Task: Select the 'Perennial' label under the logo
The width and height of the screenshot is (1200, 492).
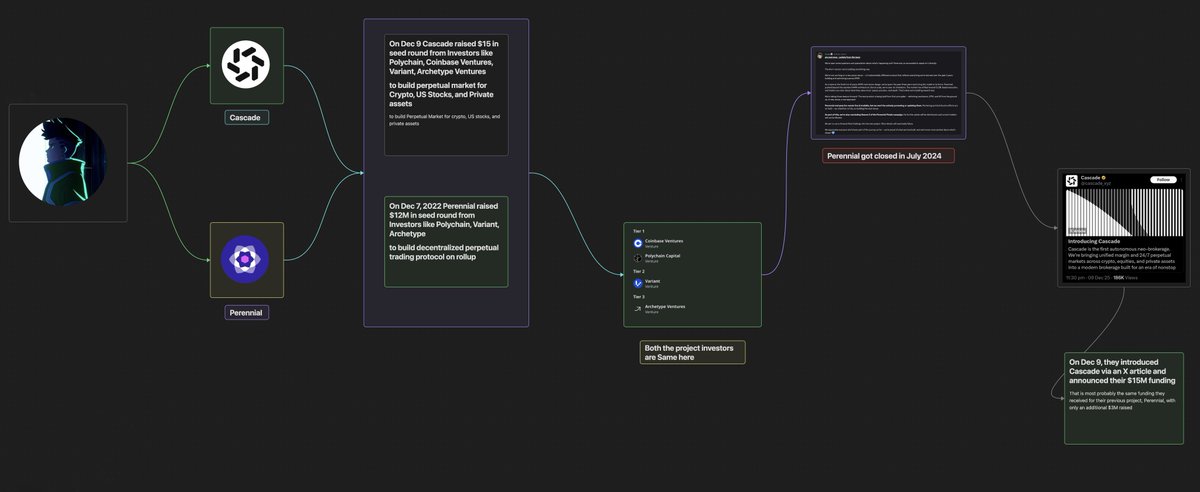Action: 247,312
